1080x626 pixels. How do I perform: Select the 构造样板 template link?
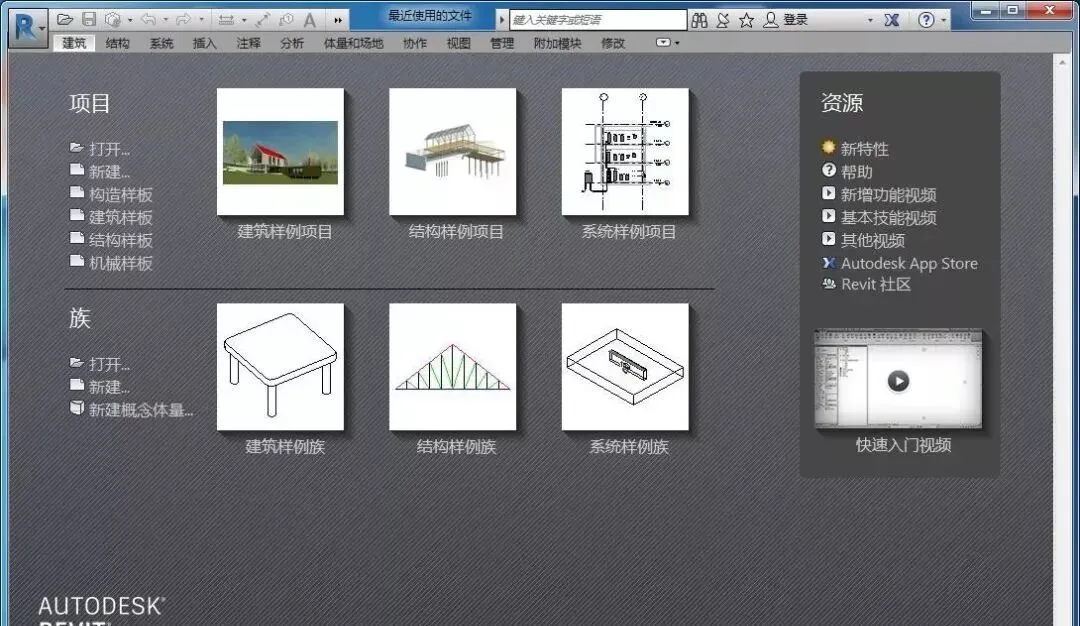click(112, 194)
